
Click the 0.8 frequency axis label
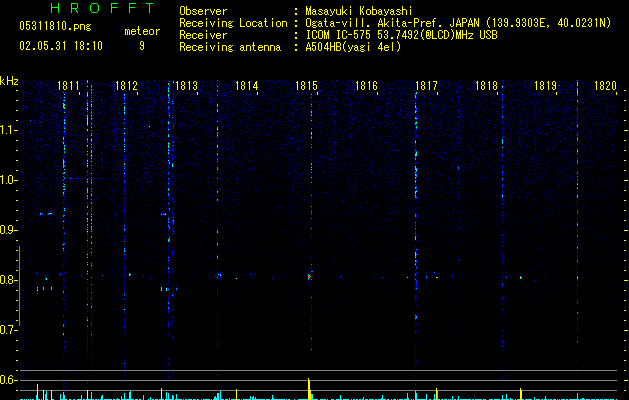click(9, 280)
